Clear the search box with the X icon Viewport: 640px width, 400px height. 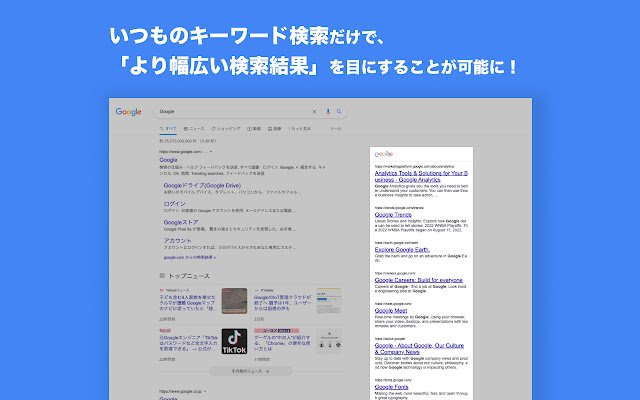point(314,111)
